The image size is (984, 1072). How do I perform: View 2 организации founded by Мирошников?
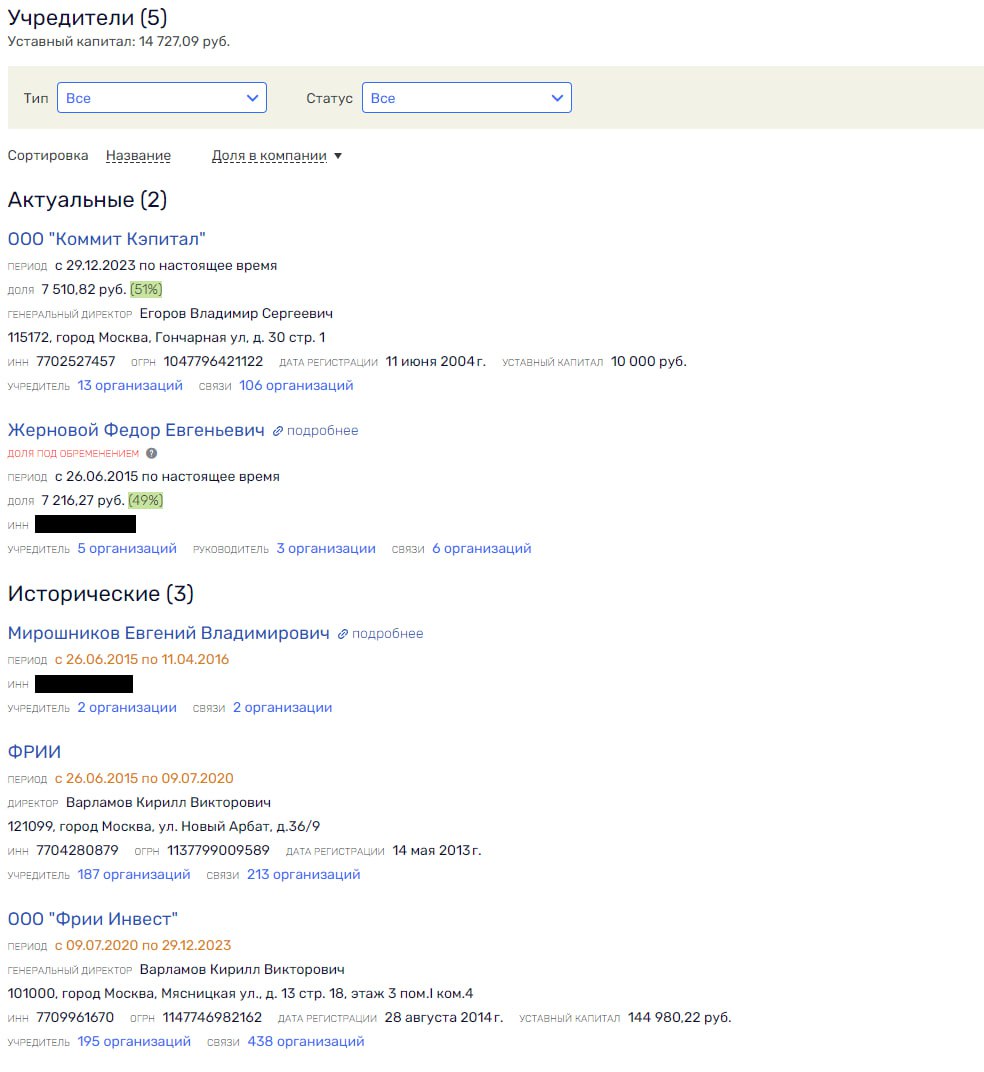pos(127,708)
